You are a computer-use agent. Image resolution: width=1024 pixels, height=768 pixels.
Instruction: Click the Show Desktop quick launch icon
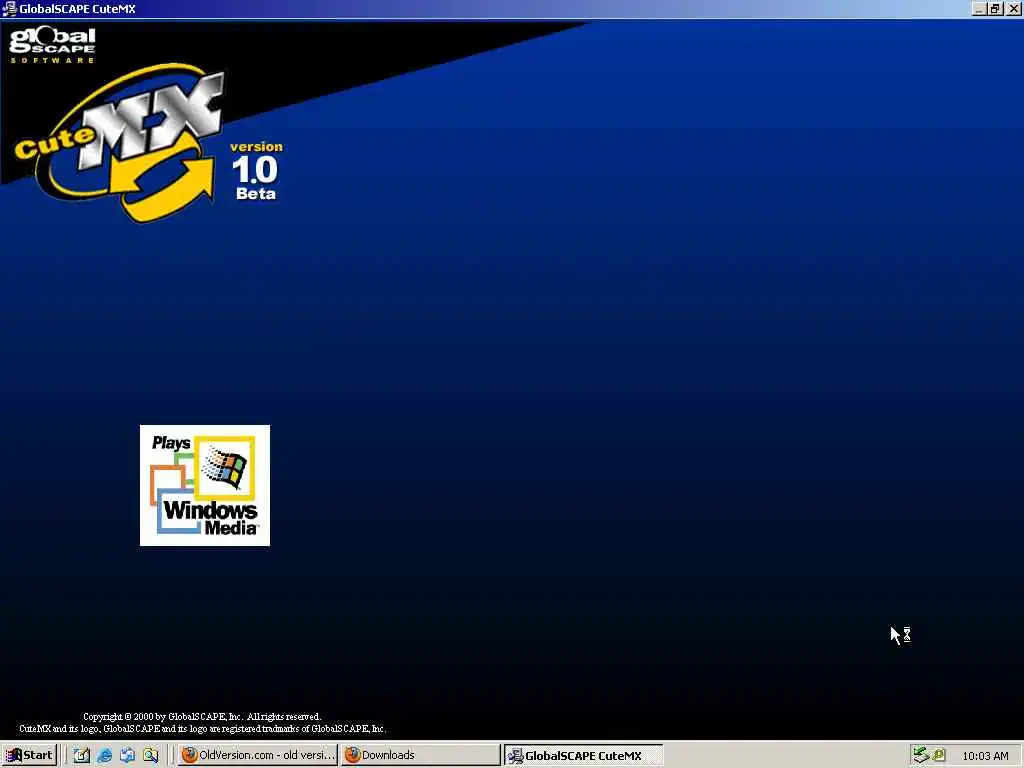[81, 756]
